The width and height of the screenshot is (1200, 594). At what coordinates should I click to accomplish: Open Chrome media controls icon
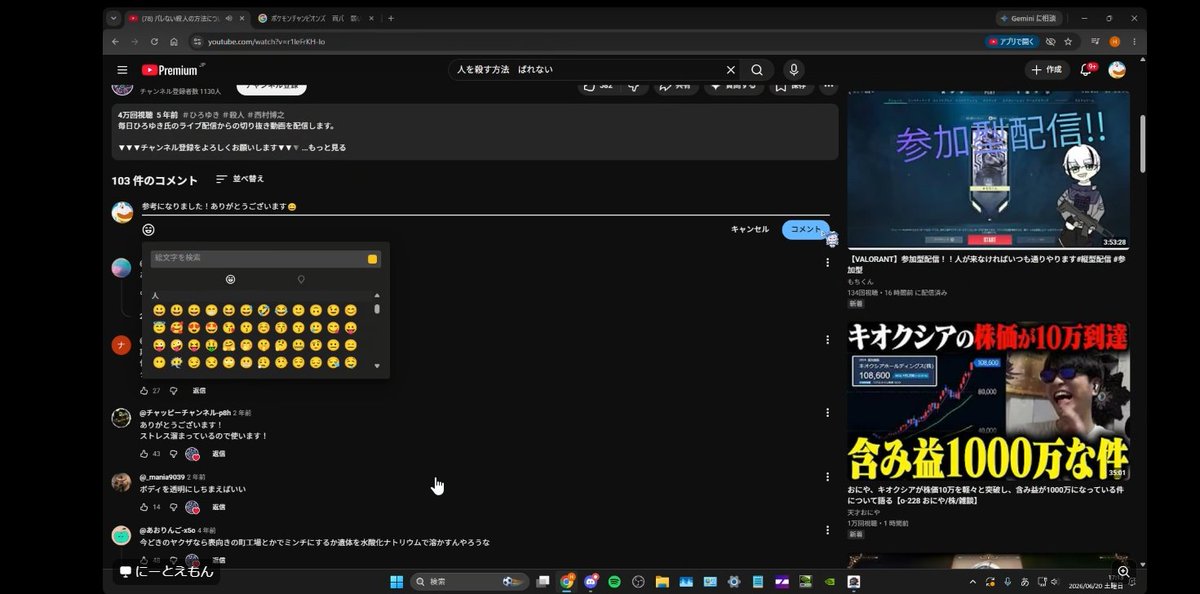(1096, 41)
